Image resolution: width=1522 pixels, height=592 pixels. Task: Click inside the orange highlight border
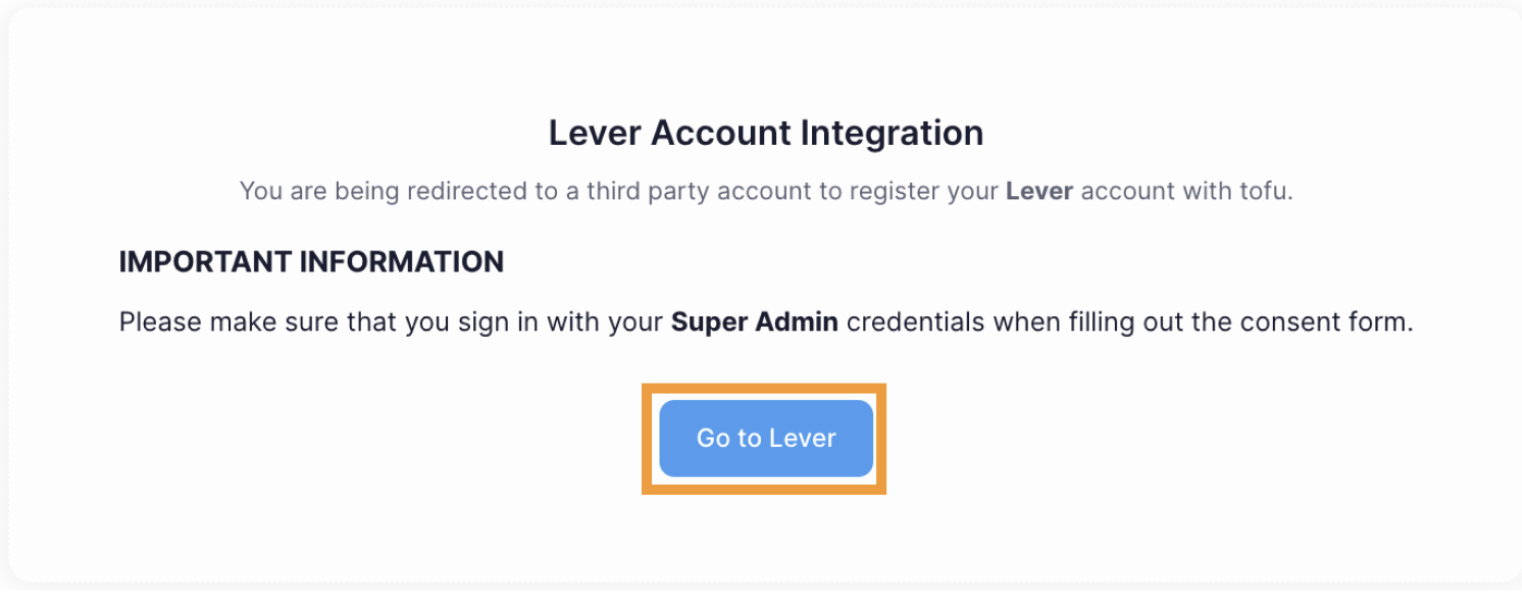coord(765,437)
